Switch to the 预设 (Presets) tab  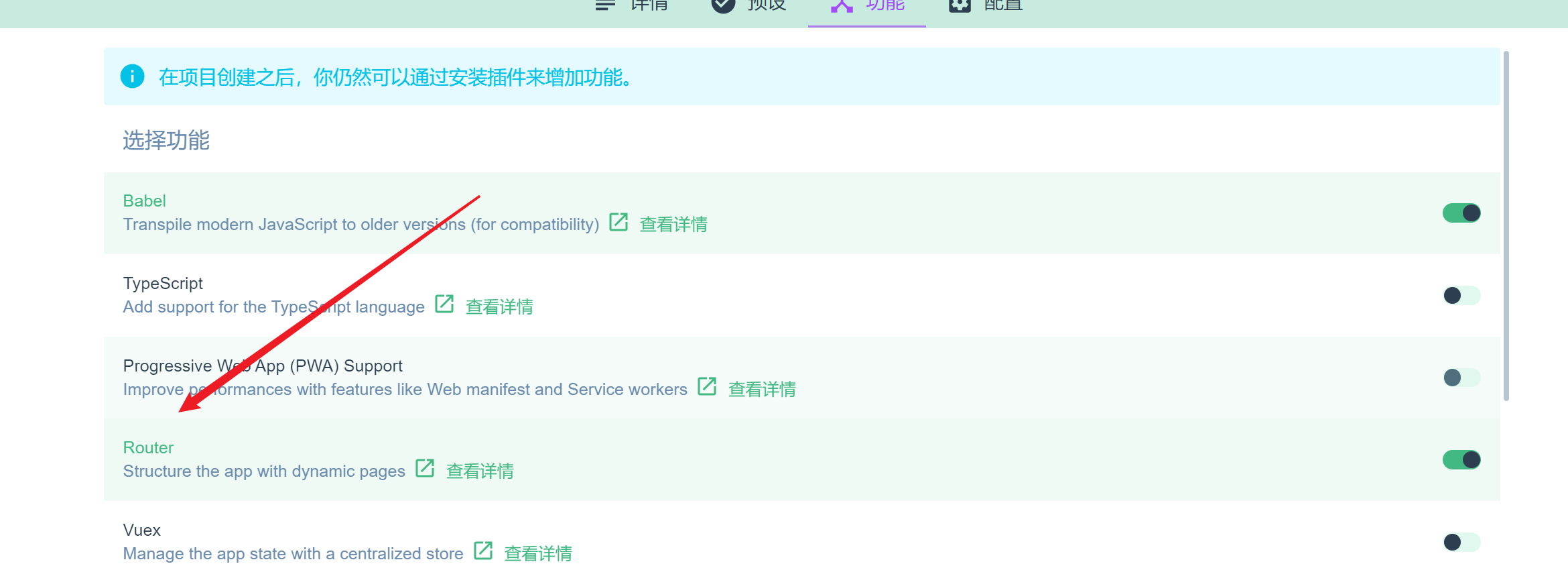[749, 7]
